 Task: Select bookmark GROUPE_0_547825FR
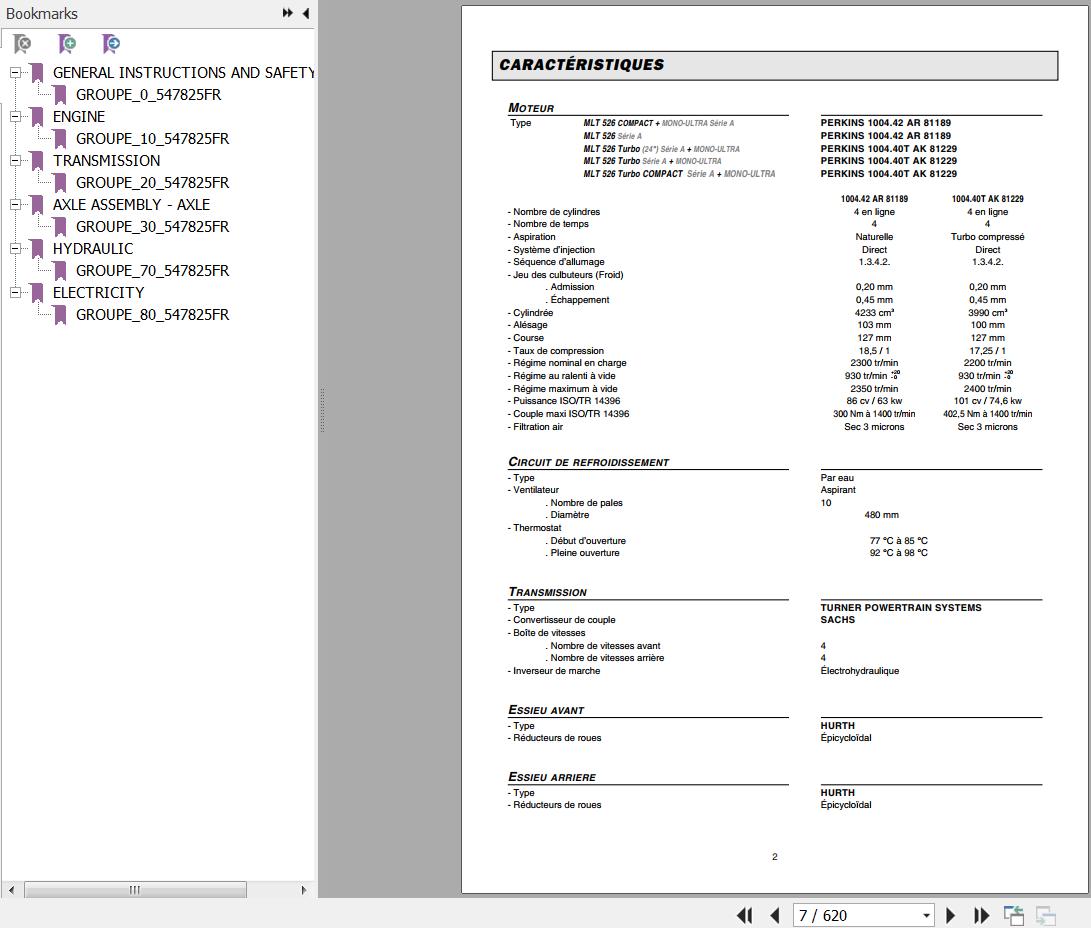coord(148,95)
